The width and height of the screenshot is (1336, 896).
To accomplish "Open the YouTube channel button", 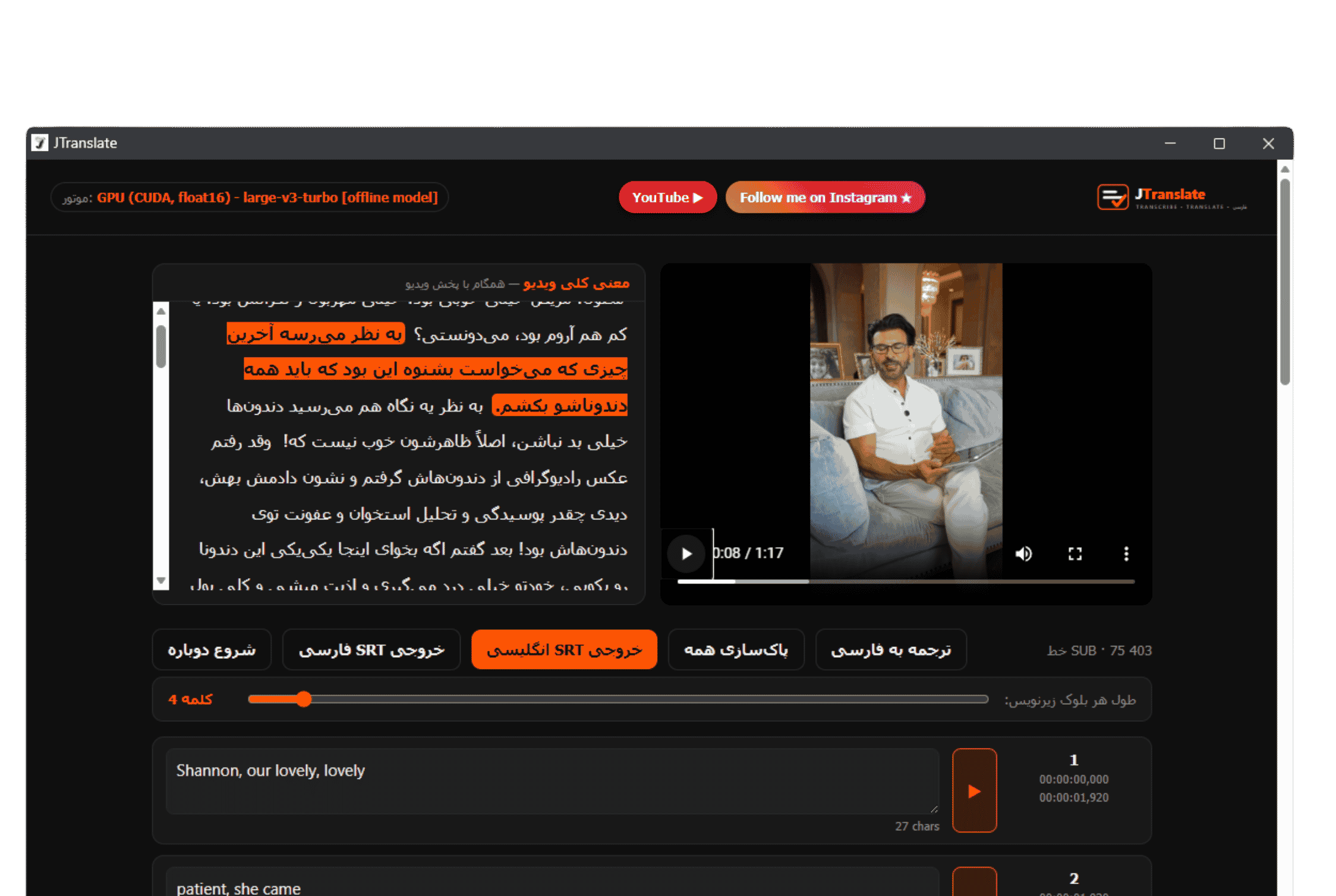I will coord(667,197).
